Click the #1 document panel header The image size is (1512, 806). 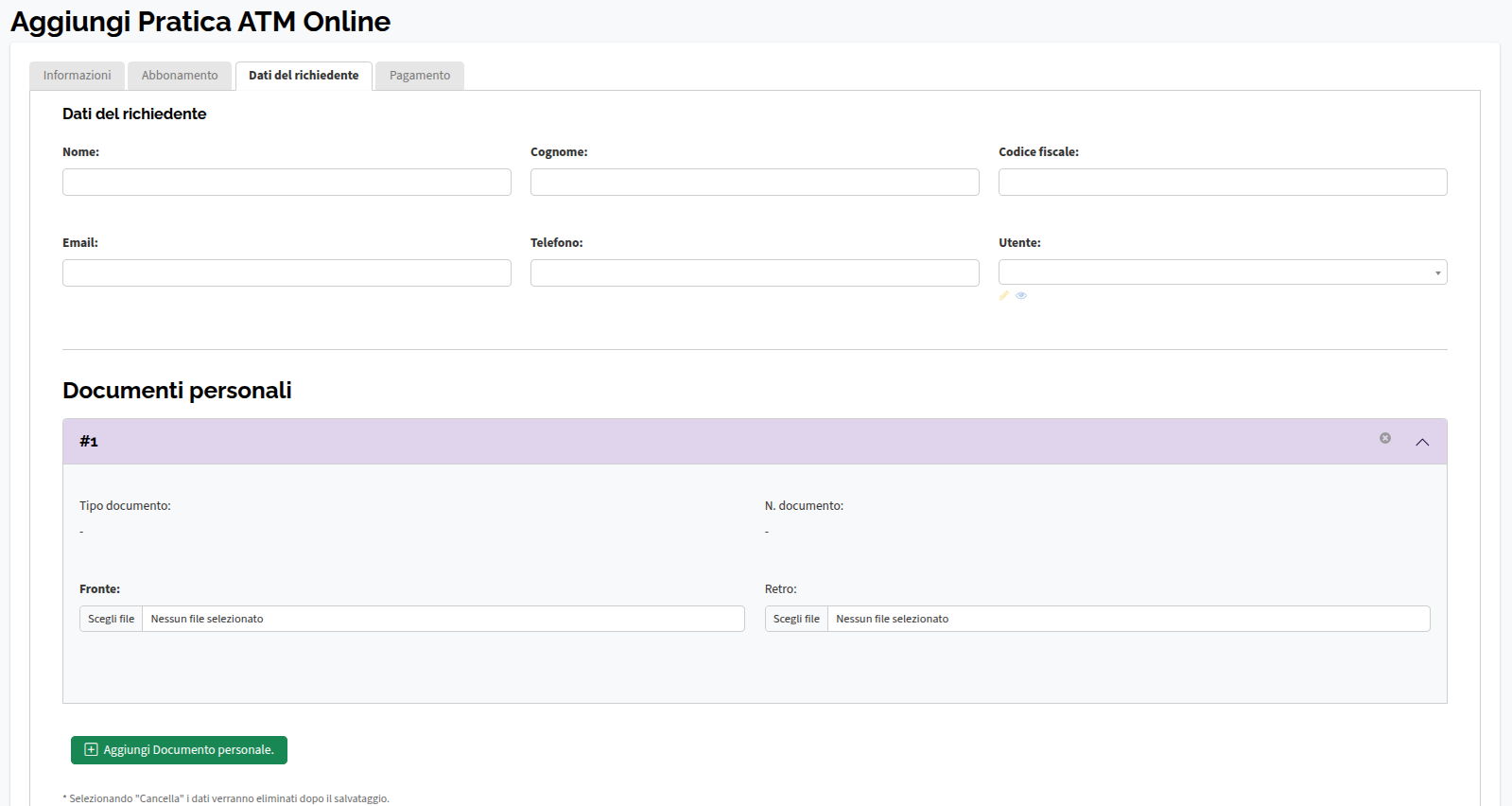click(662, 442)
